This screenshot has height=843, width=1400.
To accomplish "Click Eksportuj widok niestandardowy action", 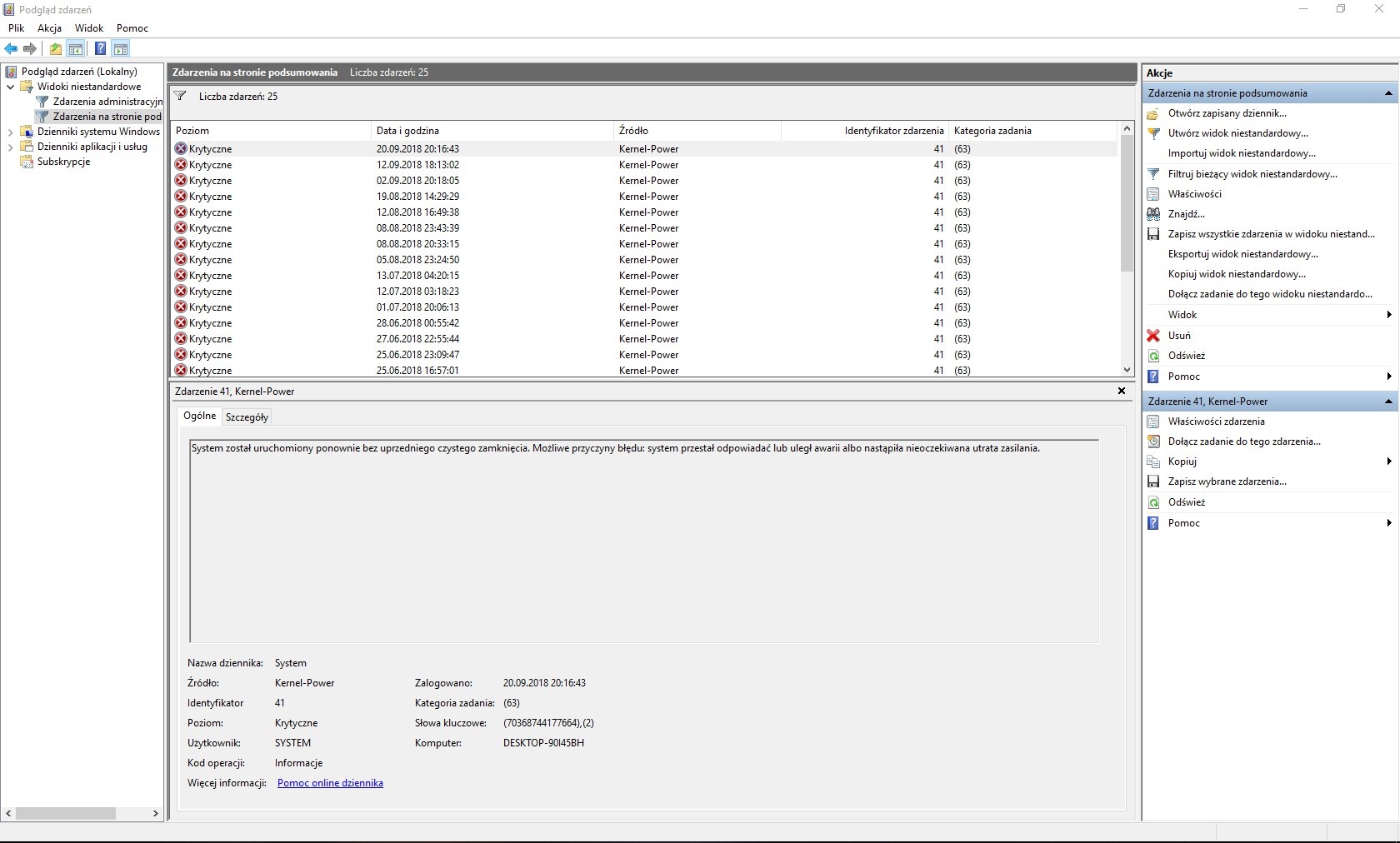I will coord(1243,254).
